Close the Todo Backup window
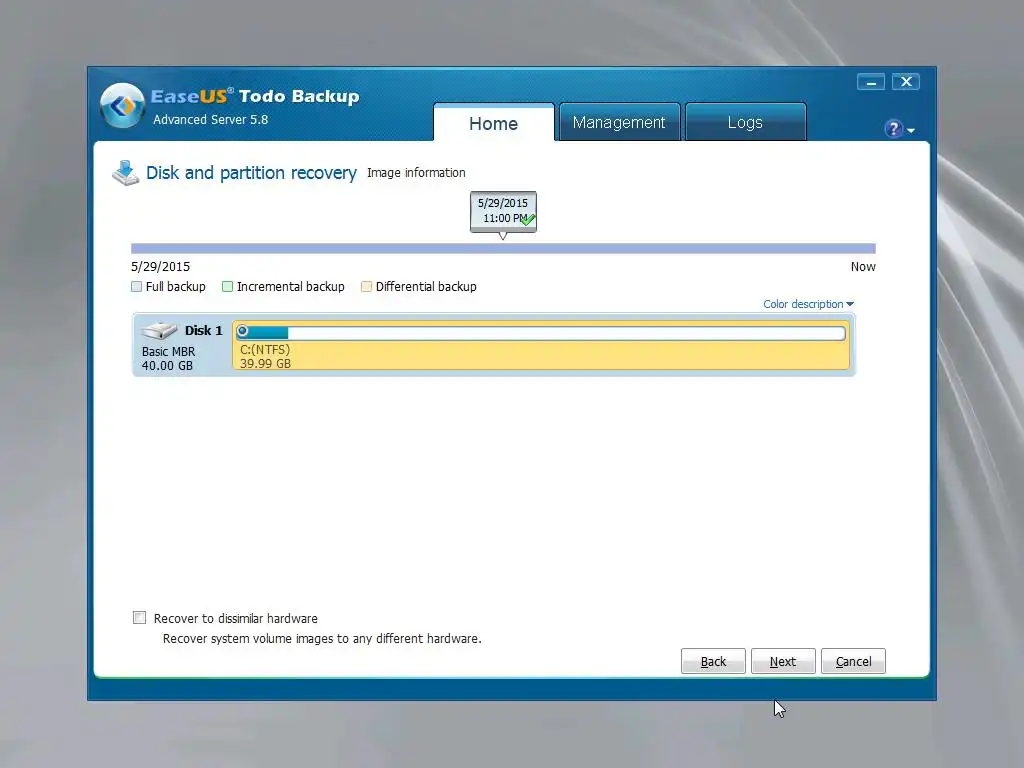This screenshot has width=1024, height=768. click(906, 82)
